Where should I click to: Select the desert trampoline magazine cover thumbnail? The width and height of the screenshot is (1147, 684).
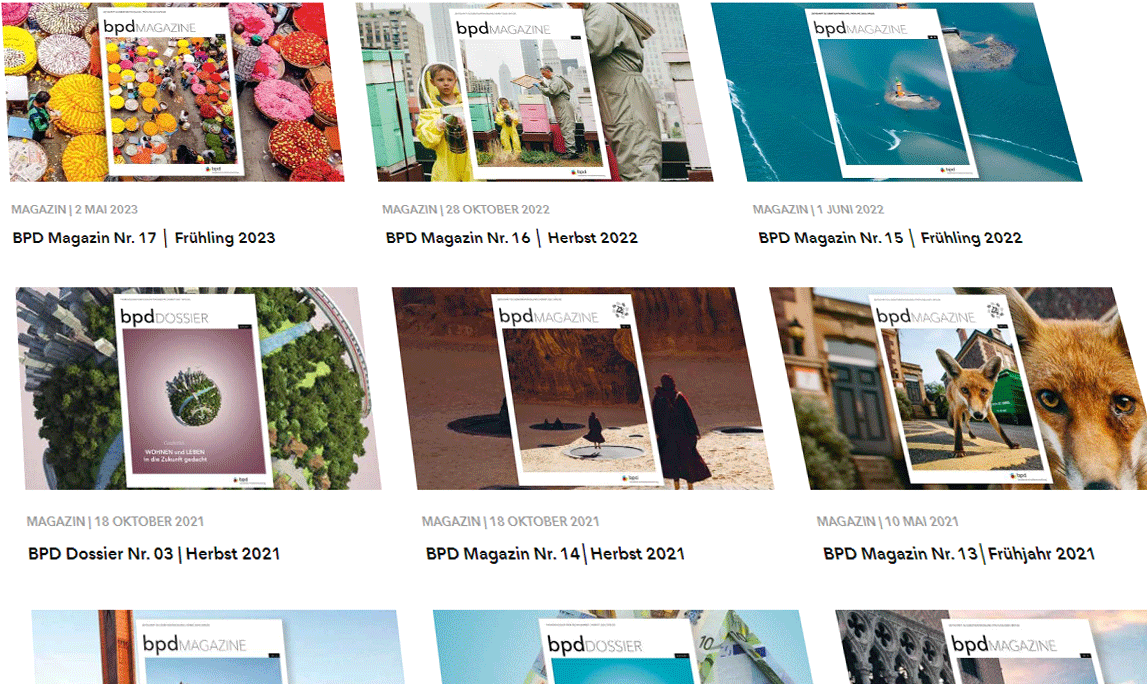tap(583, 388)
